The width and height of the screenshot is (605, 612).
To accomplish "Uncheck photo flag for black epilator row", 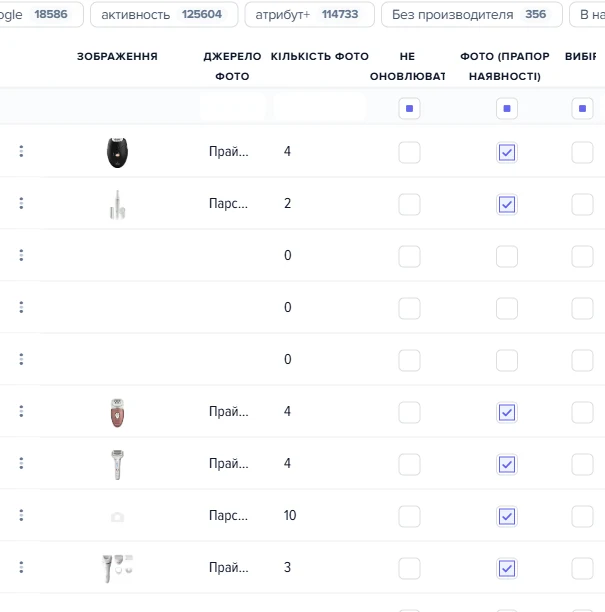I will [507, 152].
